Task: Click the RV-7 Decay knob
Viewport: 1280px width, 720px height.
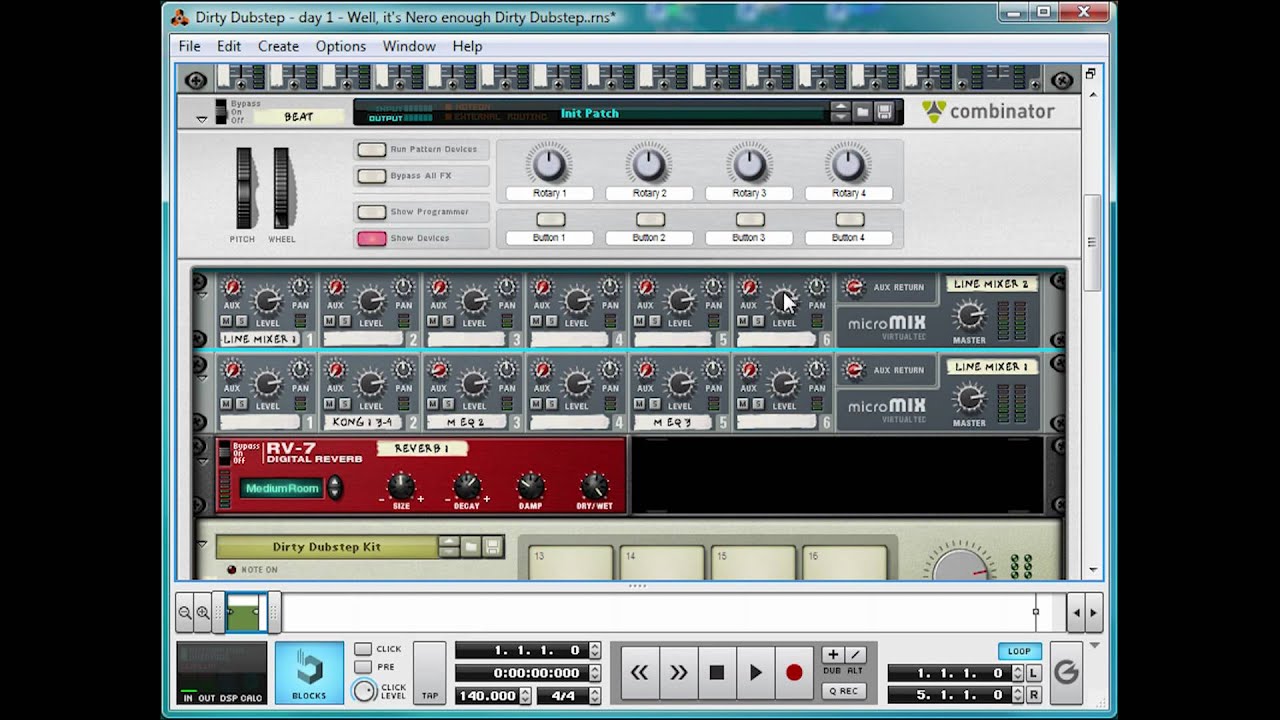Action: (467, 486)
